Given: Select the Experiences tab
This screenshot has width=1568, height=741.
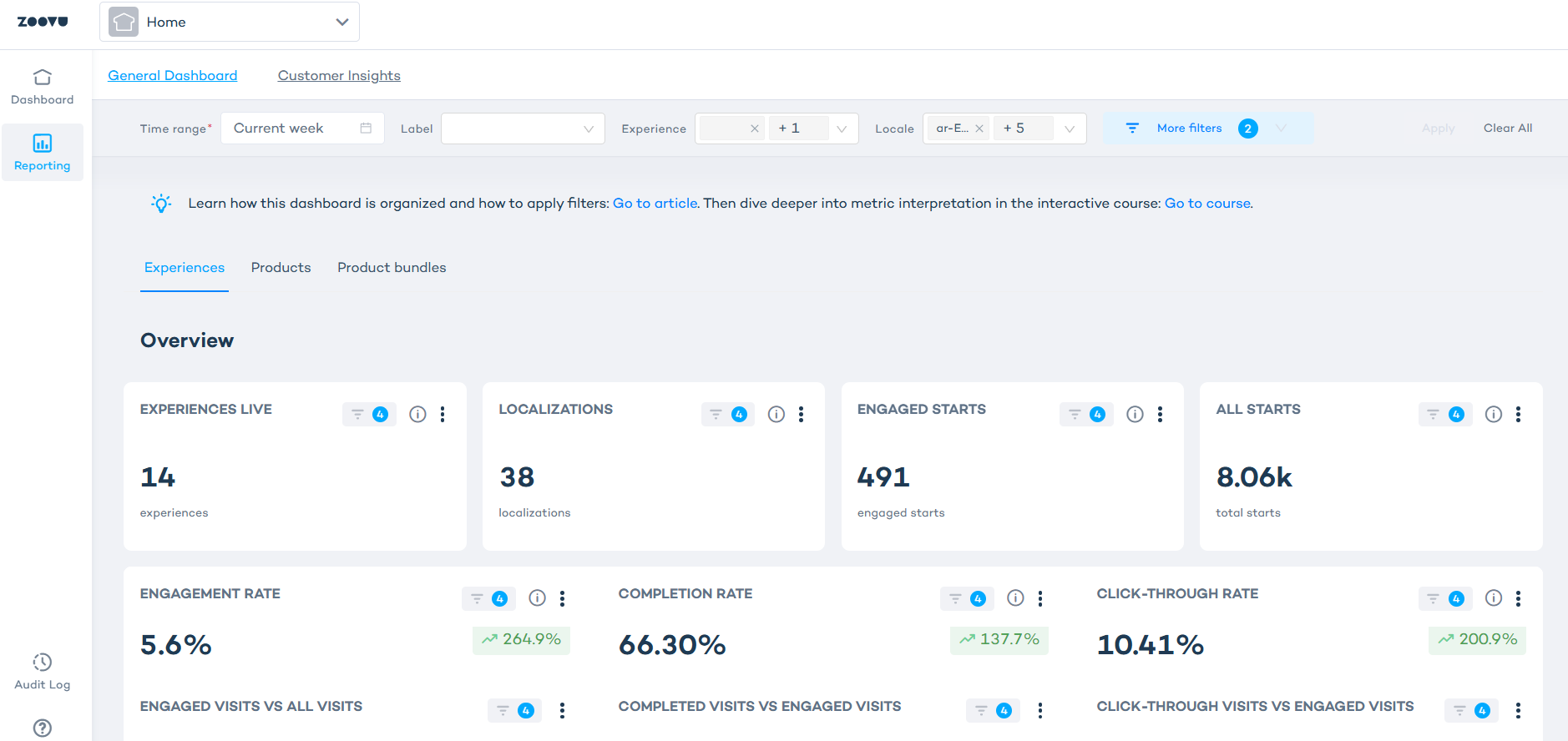Looking at the screenshot, I should click(x=185, y=267).
